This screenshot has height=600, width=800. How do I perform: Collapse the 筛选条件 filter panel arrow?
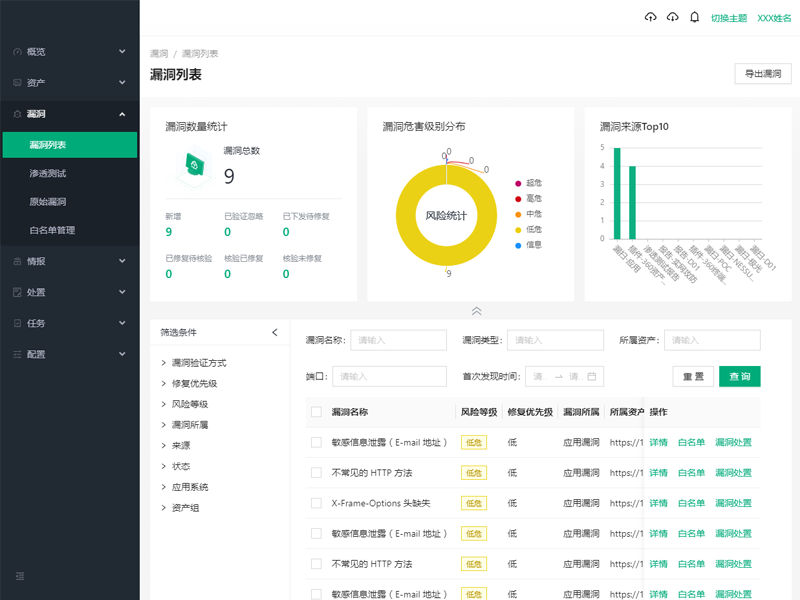click(275, 332)
